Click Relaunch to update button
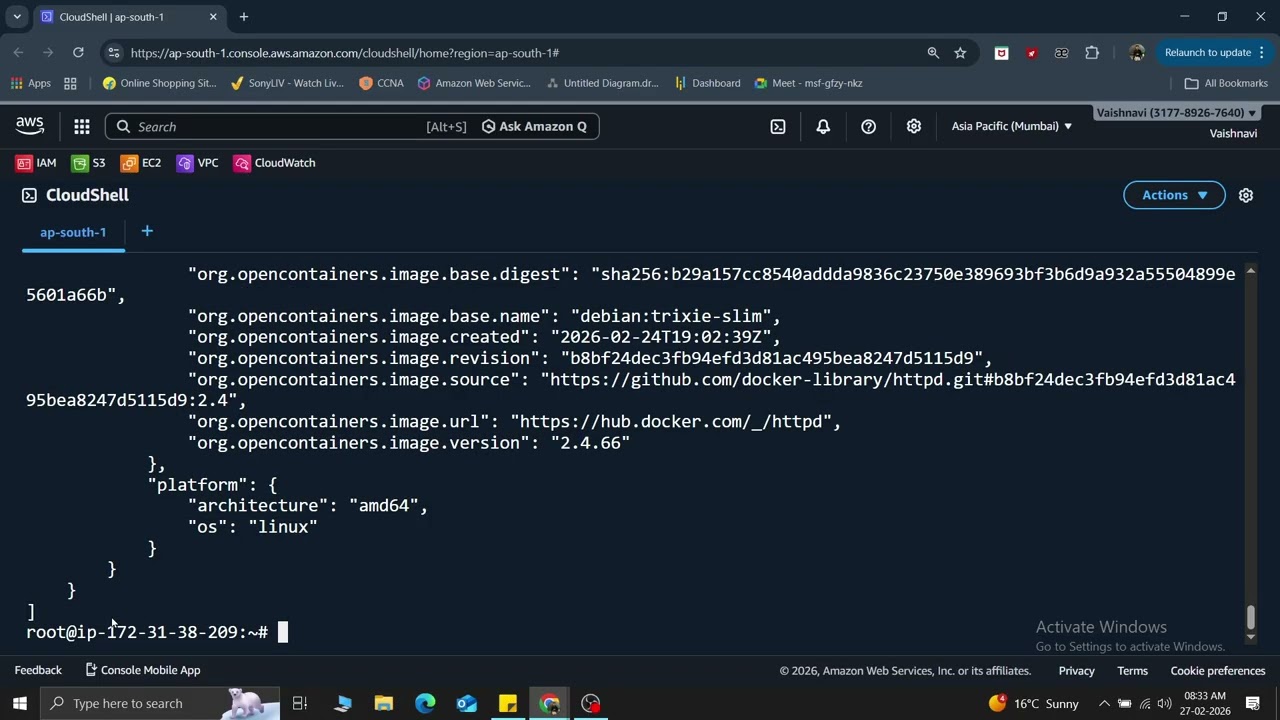 1207,53
